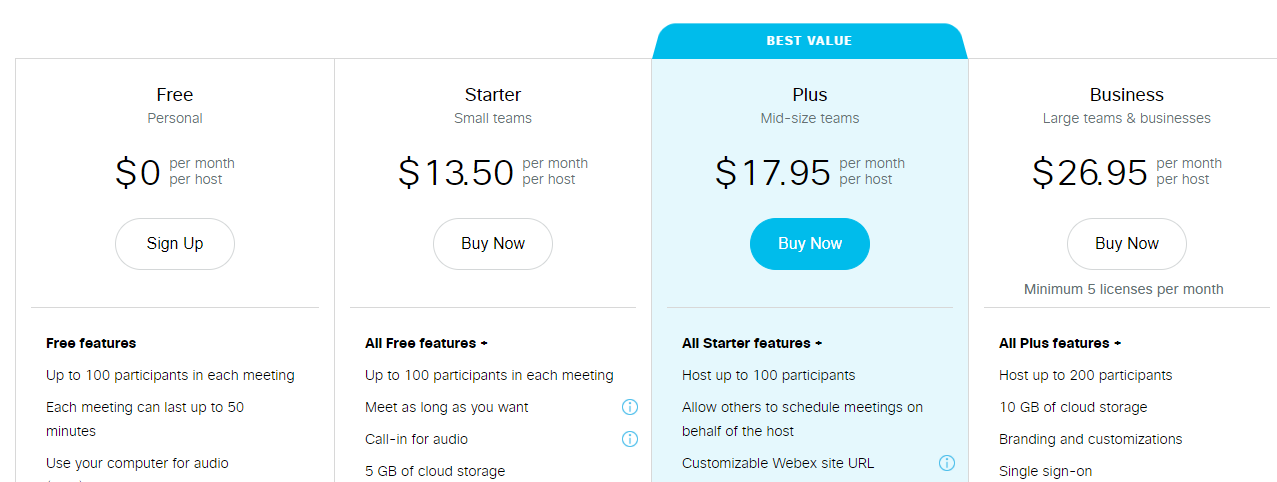Choose Buy Now for the Business plan

[x=1127, y=244]
